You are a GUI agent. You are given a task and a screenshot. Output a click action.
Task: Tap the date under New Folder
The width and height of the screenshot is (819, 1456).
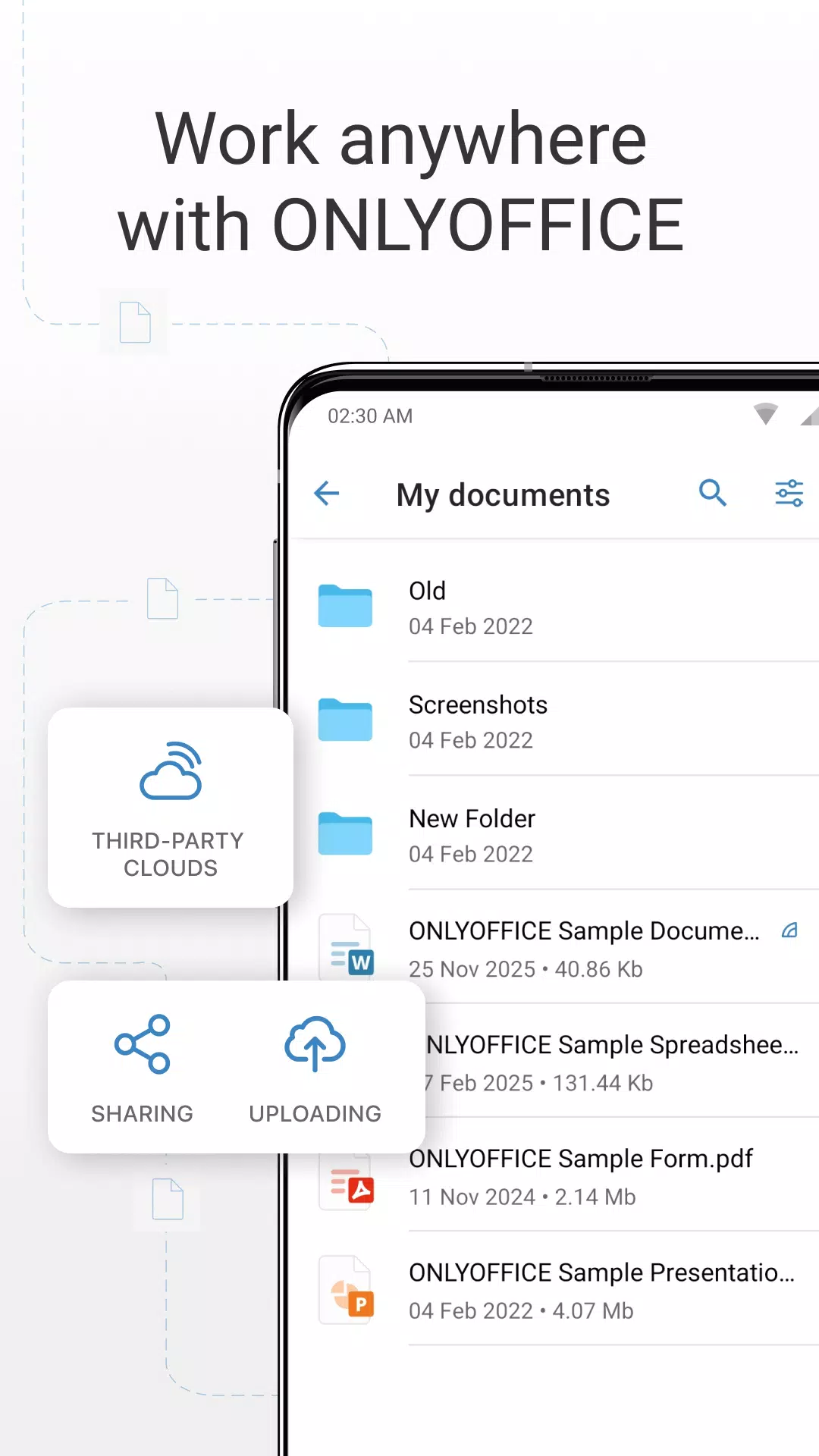click(471, 854)
